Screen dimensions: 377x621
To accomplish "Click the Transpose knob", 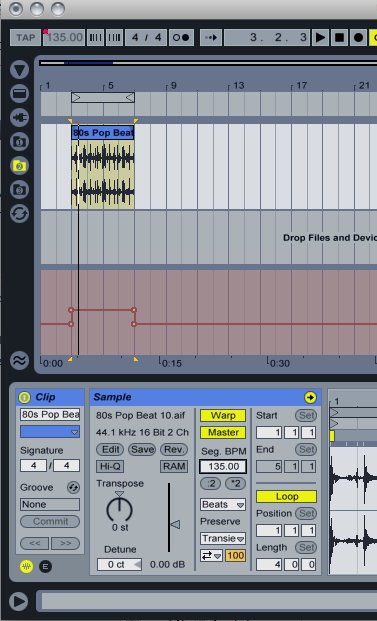I will coord(120,510).
